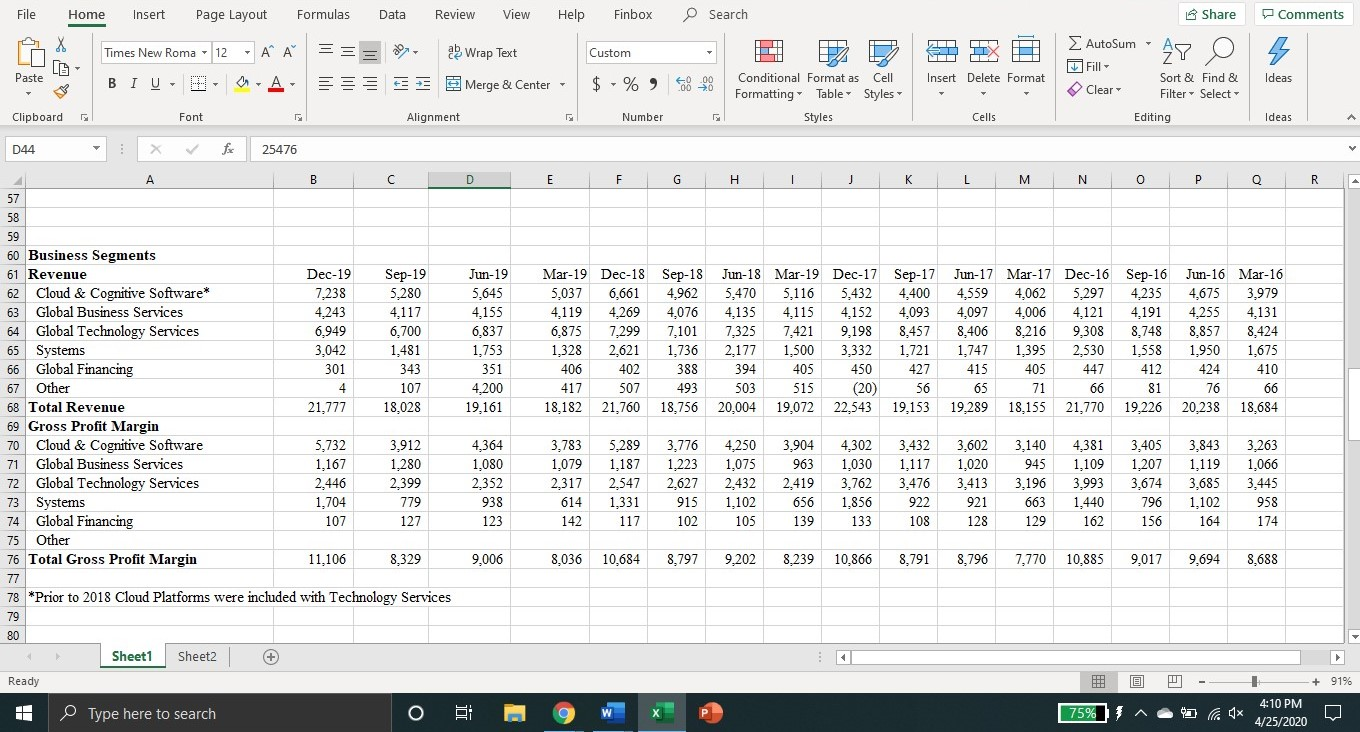Click the Share button
The image size is (1360, 732).
pos(1212,14)
